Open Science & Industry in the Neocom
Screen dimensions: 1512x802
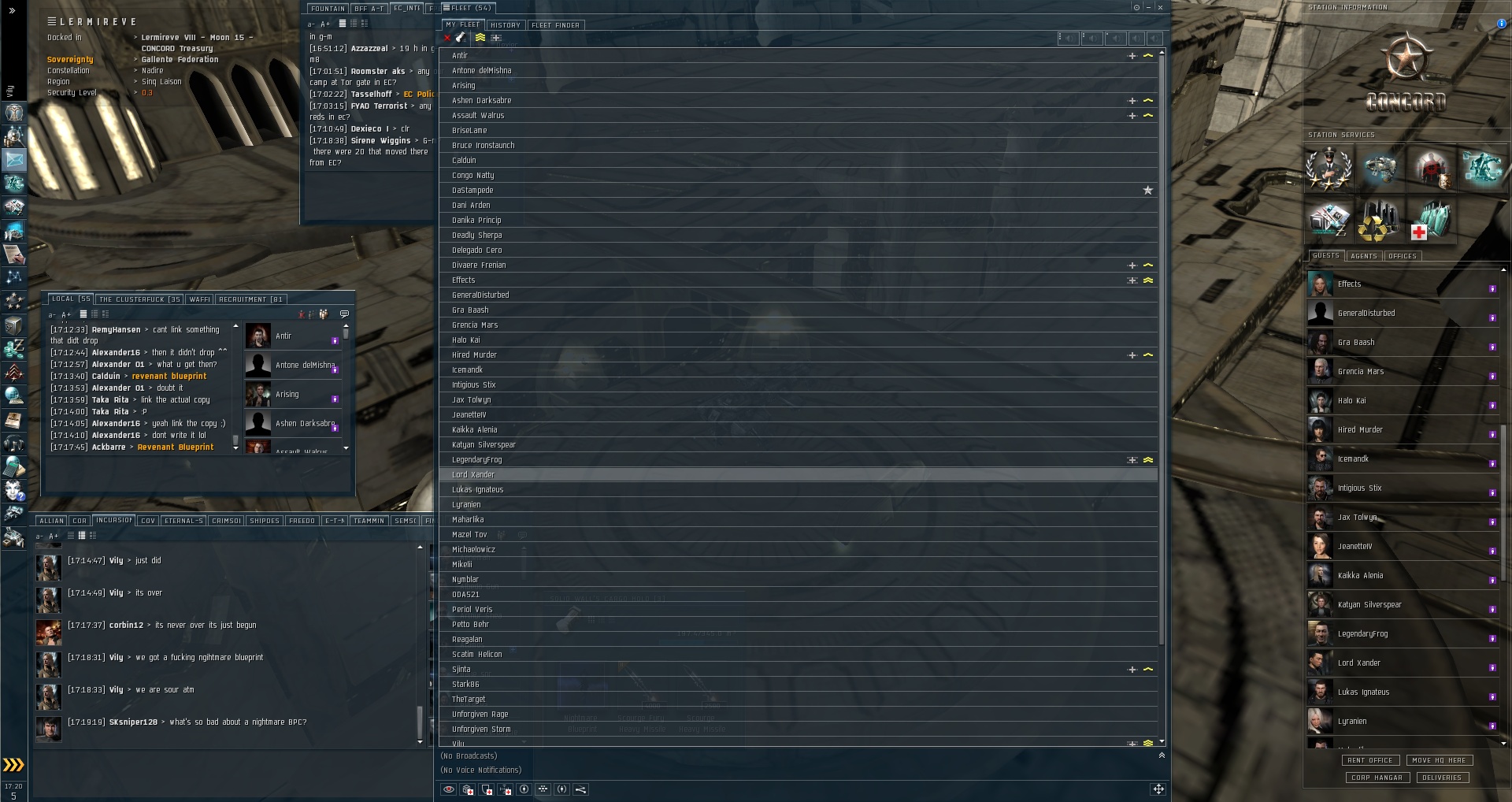pos(13,231)
